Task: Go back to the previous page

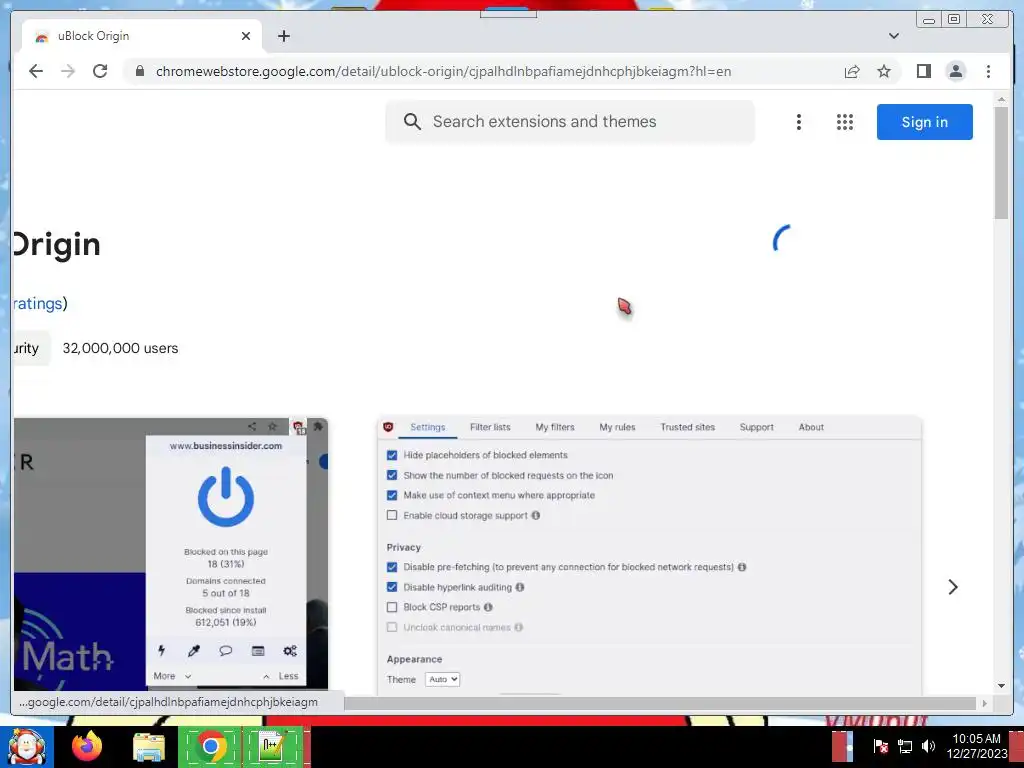Action: (x=36, y=71)
